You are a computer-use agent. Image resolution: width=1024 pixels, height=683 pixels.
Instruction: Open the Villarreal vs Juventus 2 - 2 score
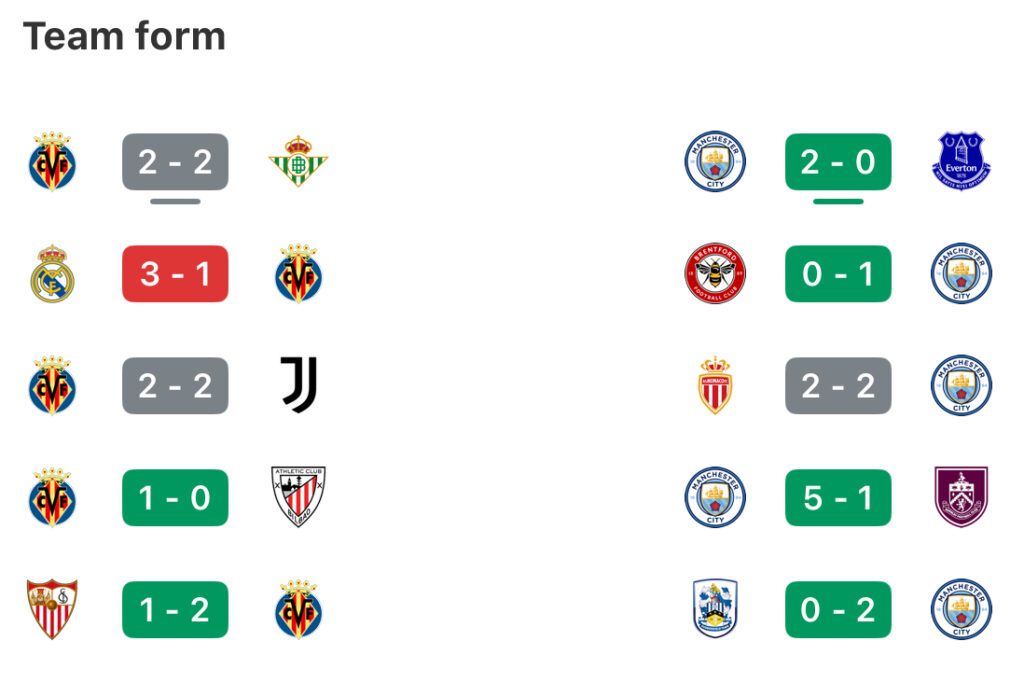point(175,385)
